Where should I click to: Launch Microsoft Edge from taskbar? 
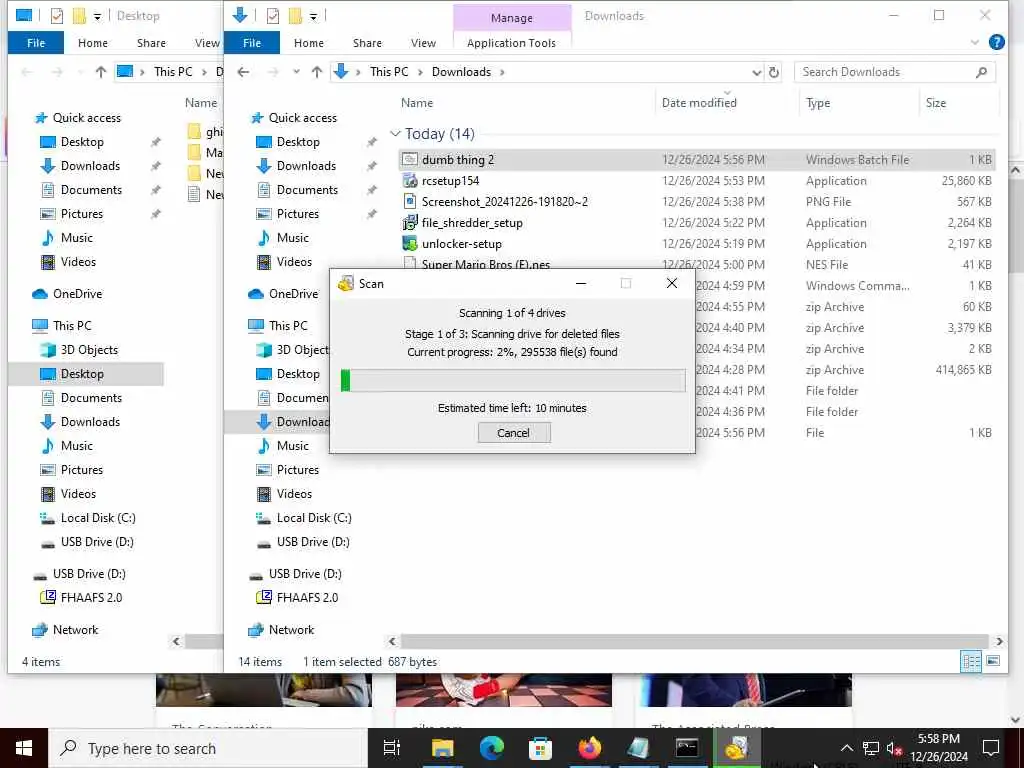[x=491, y=748]
